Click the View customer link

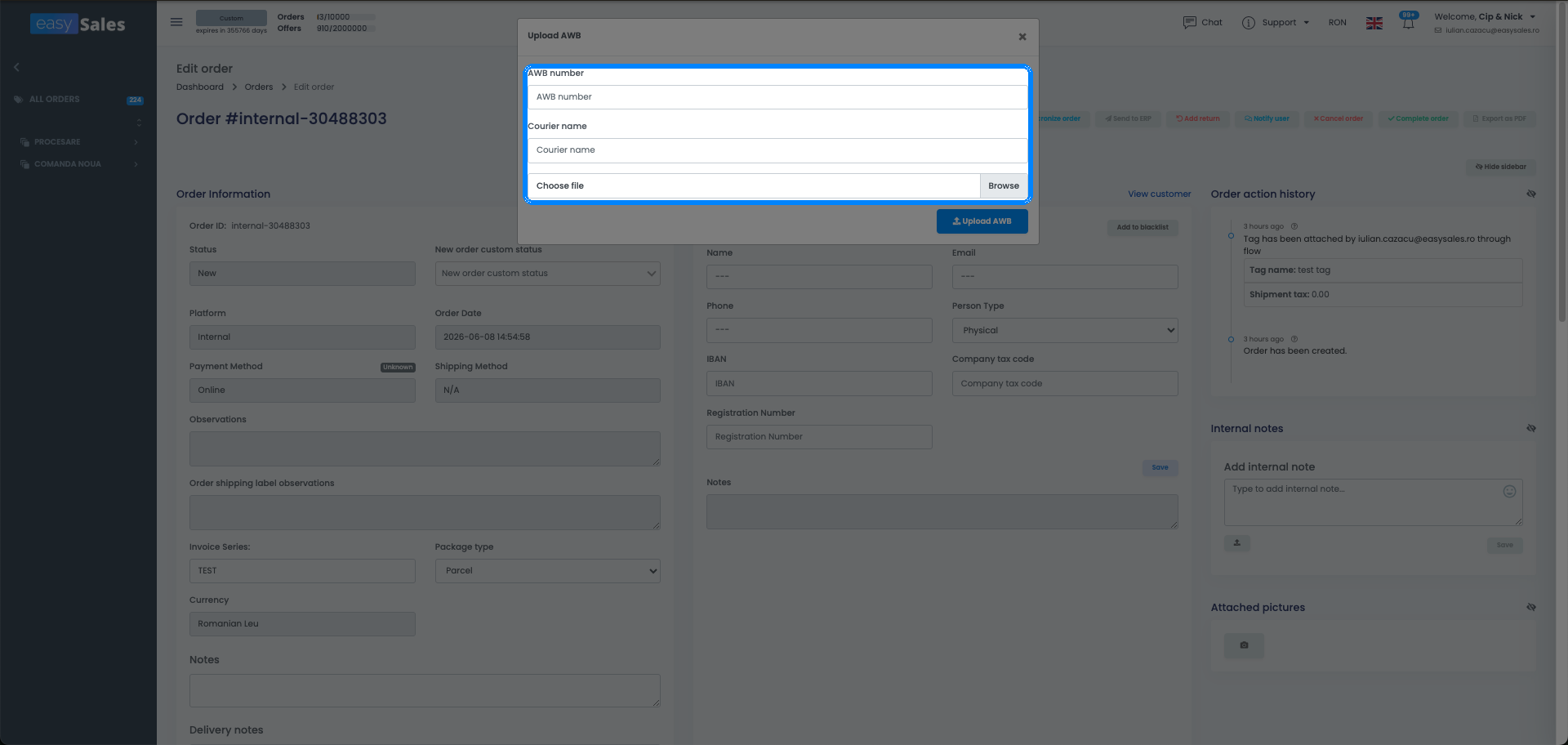click(x=1159, y=194)
